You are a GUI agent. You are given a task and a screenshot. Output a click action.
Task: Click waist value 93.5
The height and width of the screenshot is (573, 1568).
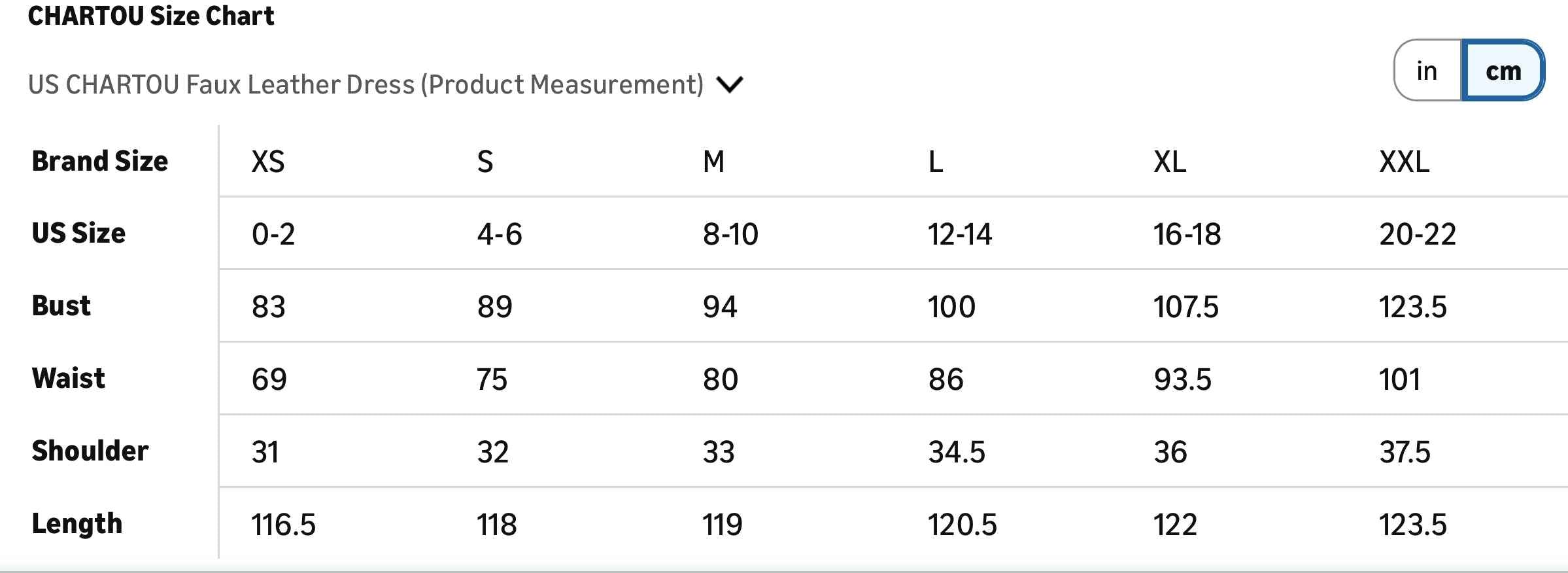(1182, 379)
